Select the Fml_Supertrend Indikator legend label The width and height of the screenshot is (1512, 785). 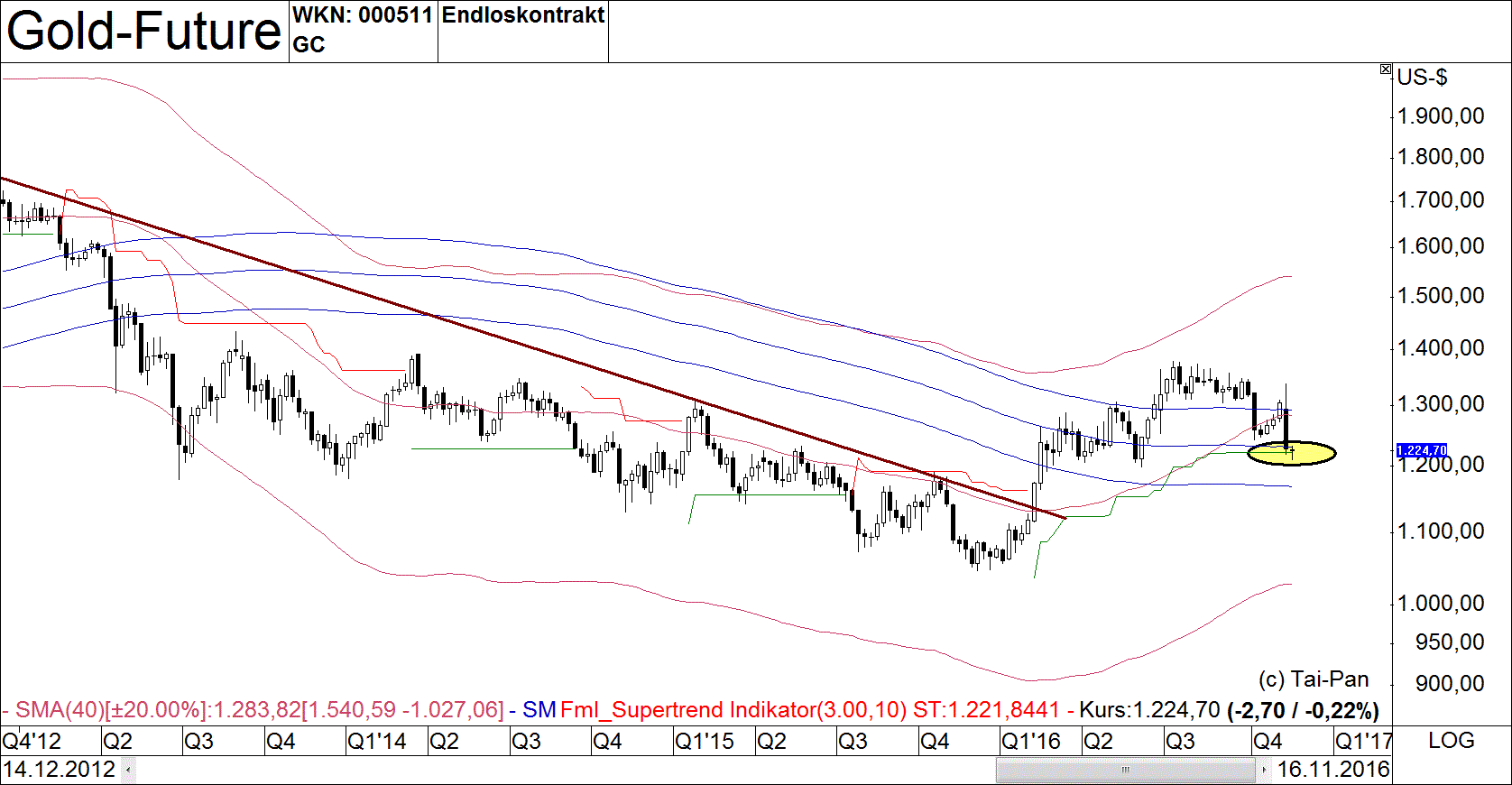click(x=733, y=710)
